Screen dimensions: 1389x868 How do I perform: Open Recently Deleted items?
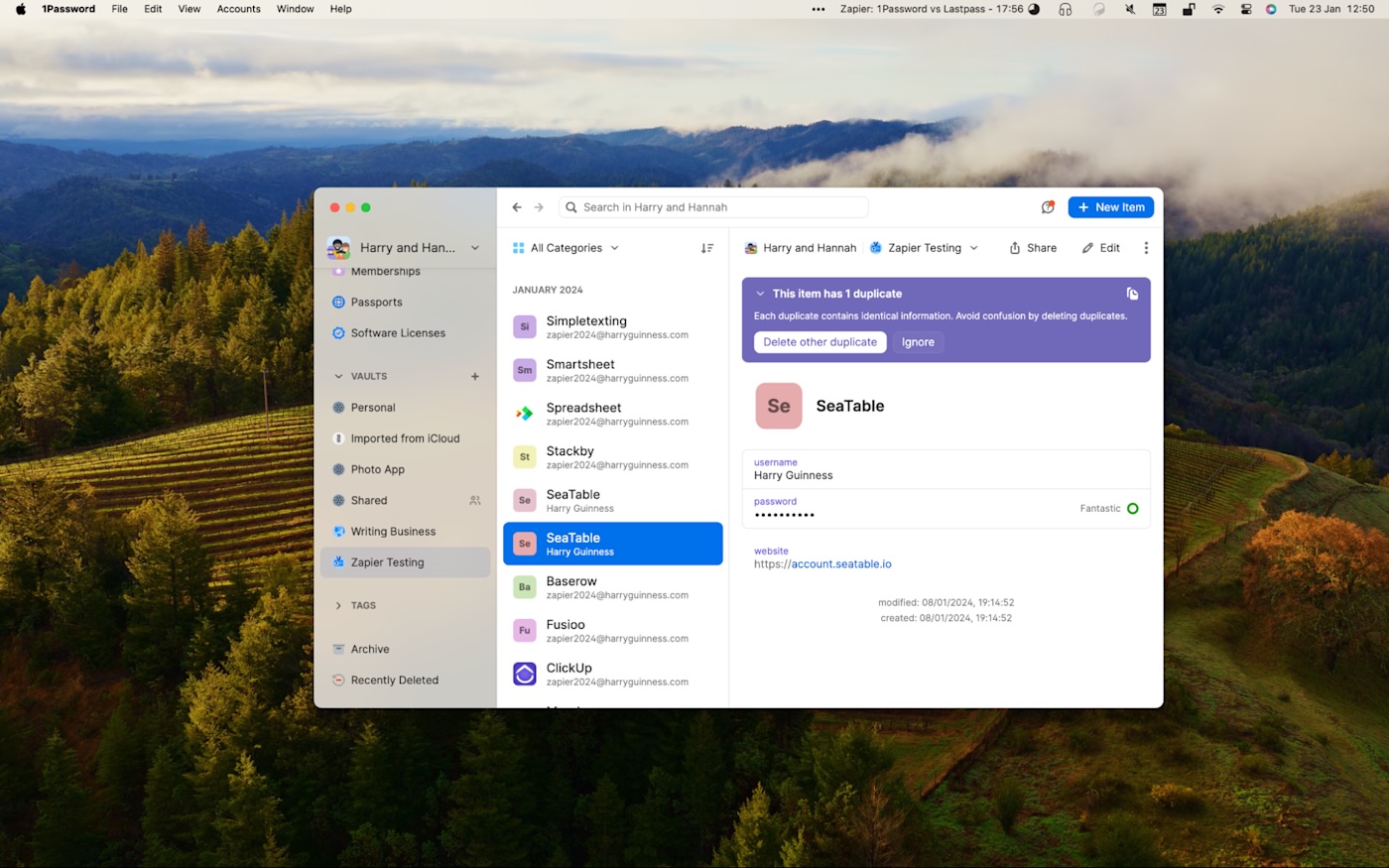[x=405, y=681]
